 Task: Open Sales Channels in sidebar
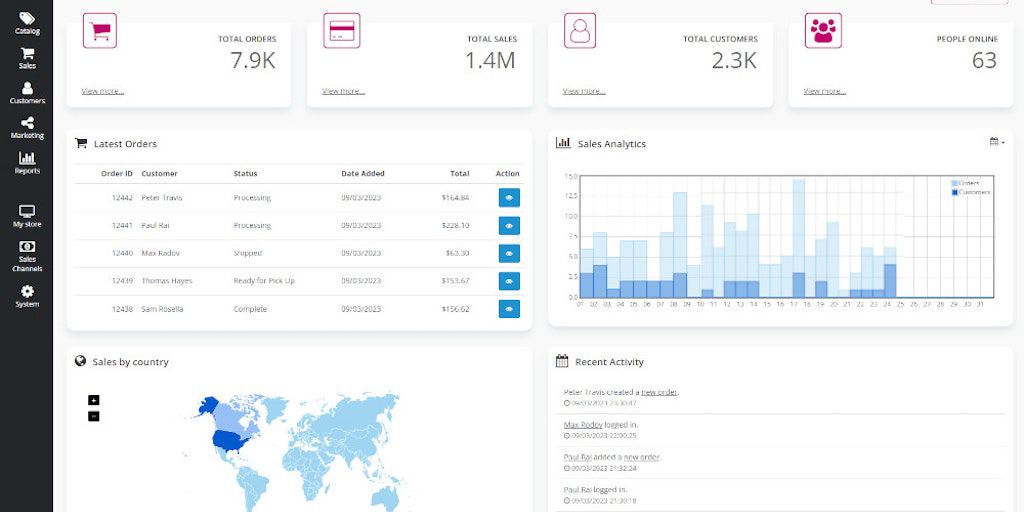coord(27,256)
